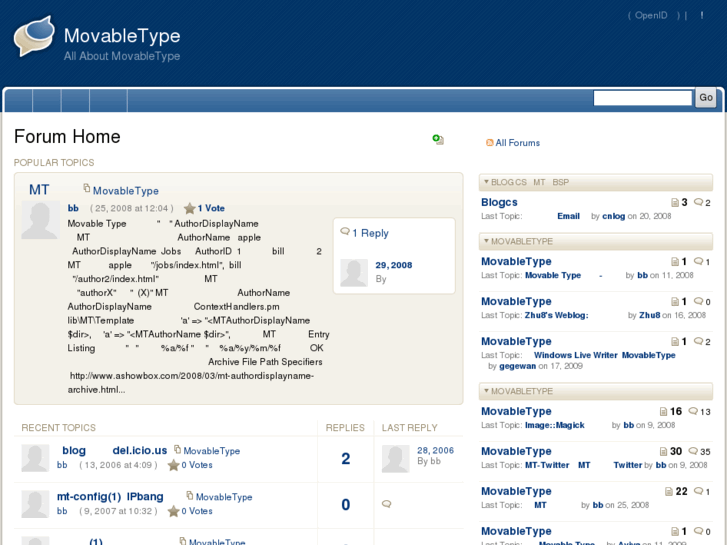Screen dimensions: 727x545
Task: Click the category page icon before MovableType in MT topic
Action: click(x=87, y=188)
